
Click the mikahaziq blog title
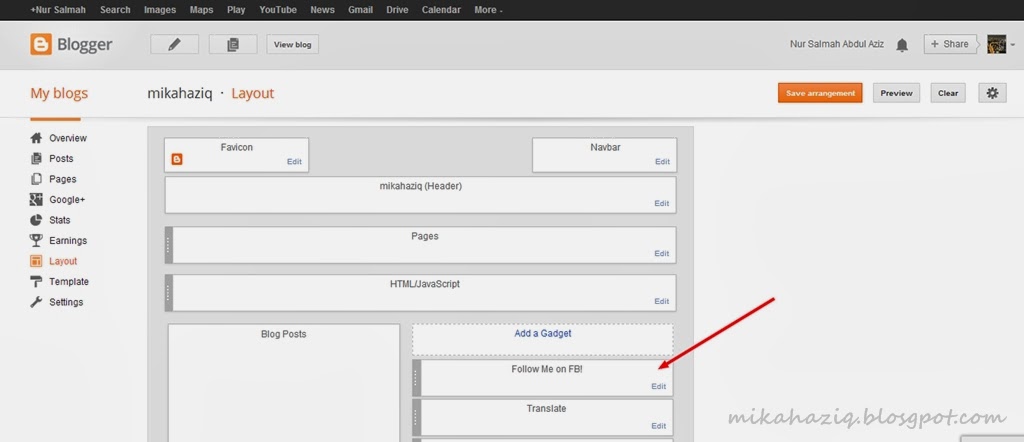click(180, 93)
